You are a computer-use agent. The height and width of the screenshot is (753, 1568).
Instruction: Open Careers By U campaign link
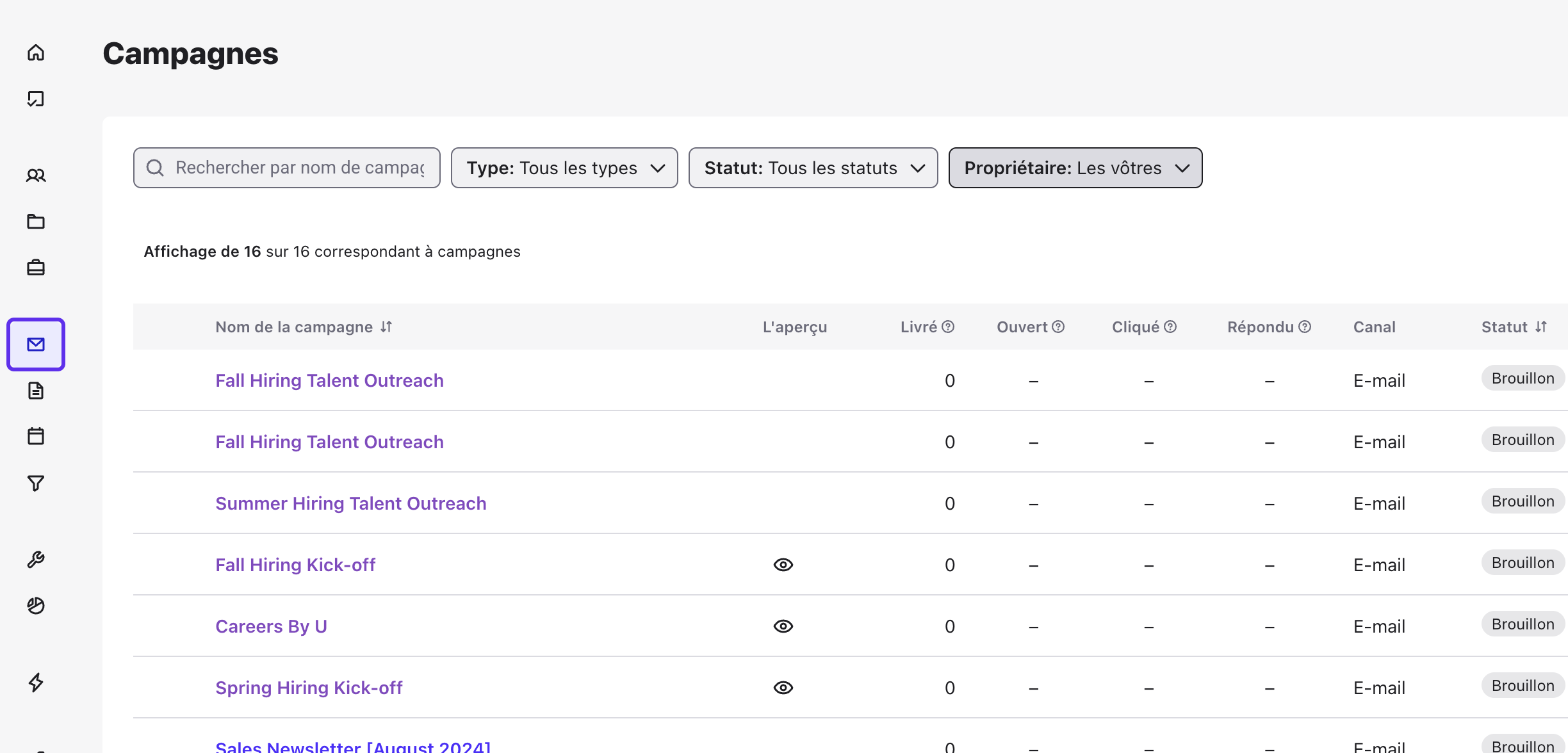pyautogui.click(x=271, y=627)
